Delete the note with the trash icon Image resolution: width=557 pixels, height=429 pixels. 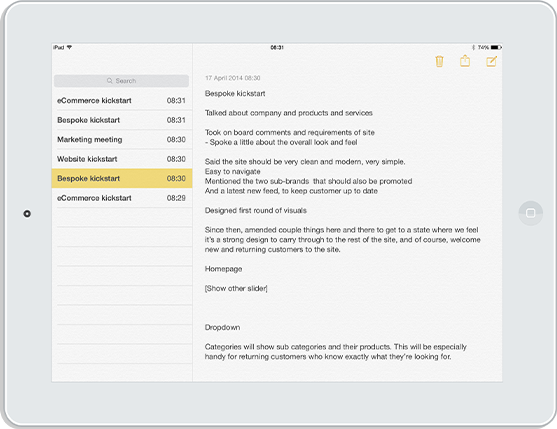click(439, 61)
